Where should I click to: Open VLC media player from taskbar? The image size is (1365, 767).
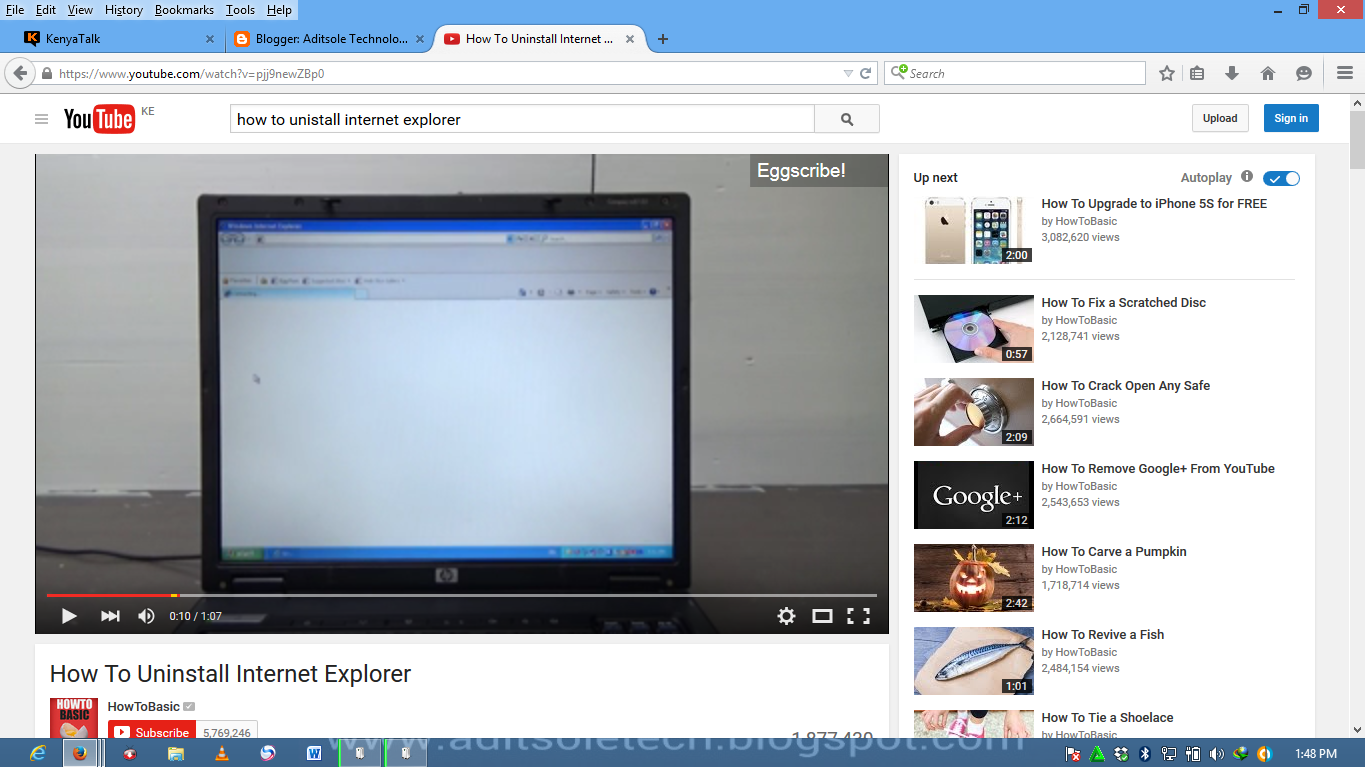pyautogui.click(x=222, y=753)
